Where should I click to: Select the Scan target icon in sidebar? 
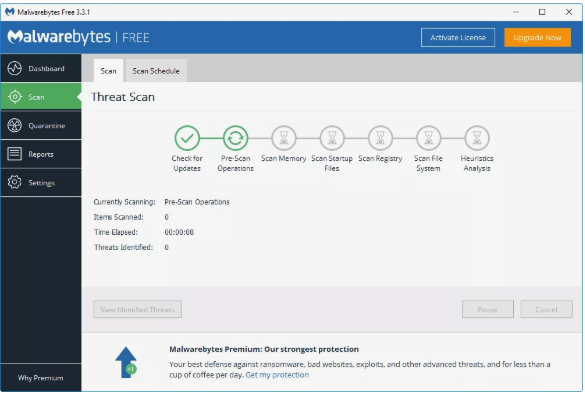15,97
